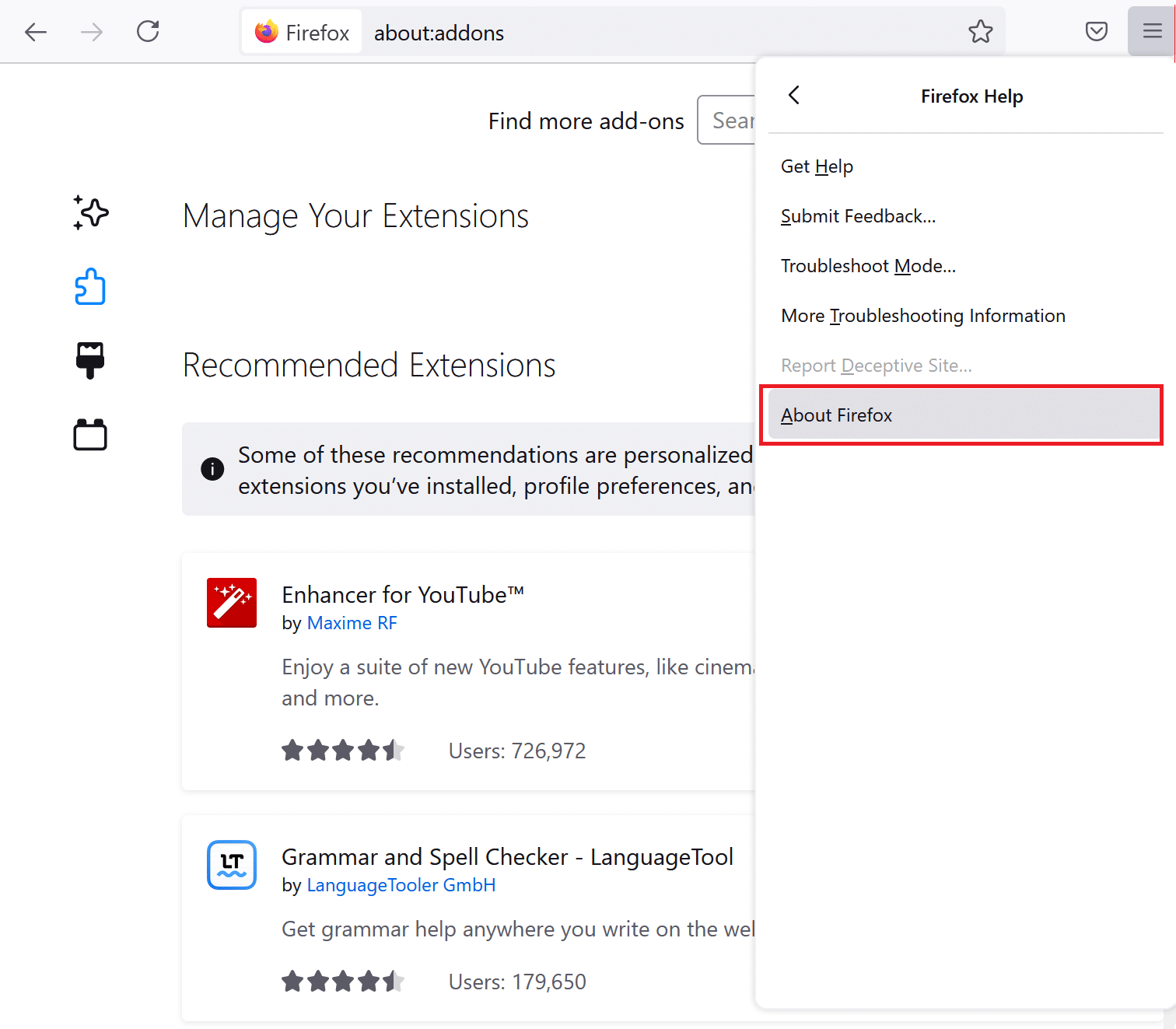Select About Firefox from the menu
The image size is (1176, 1029).
coord(836,415)
